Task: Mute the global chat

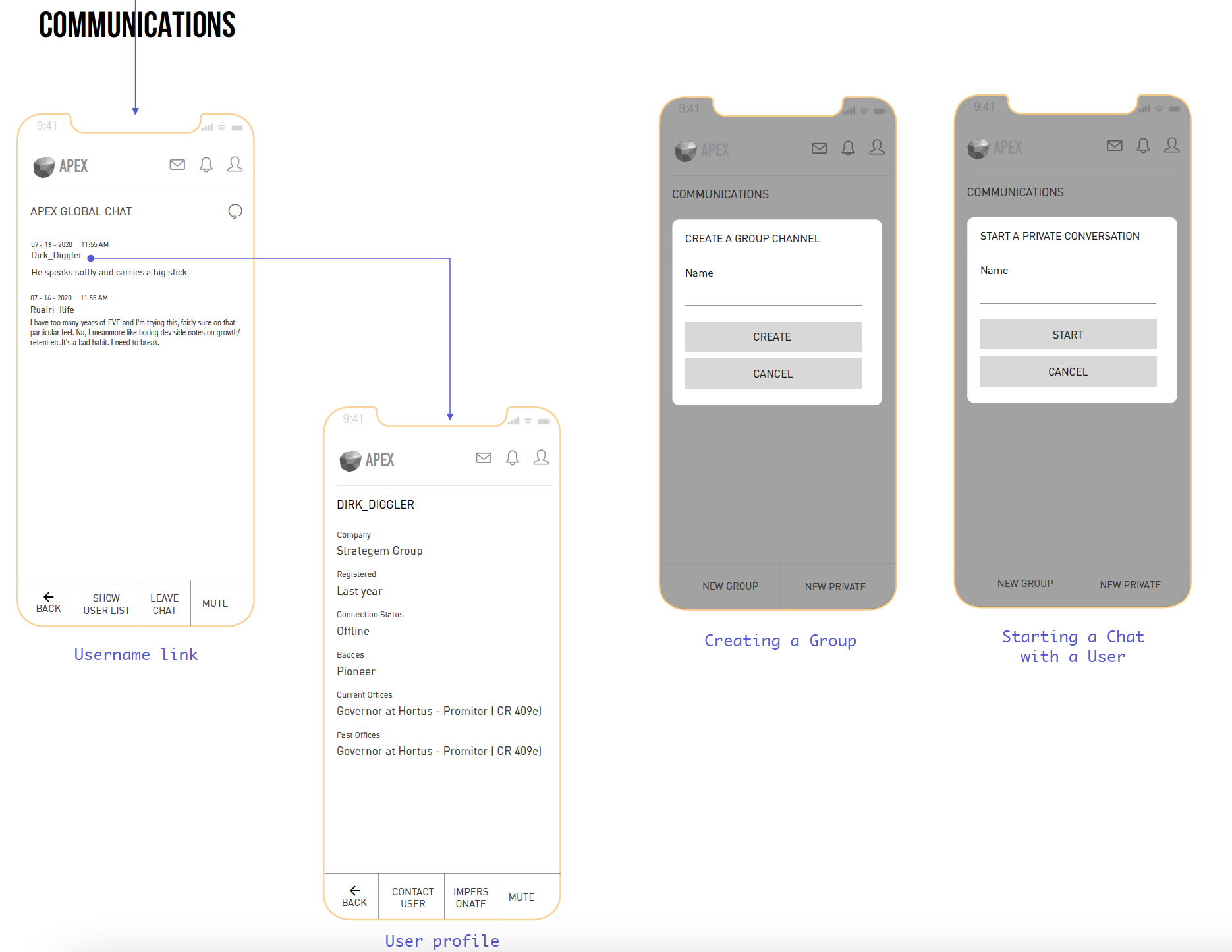Action: tap(215, 603)
